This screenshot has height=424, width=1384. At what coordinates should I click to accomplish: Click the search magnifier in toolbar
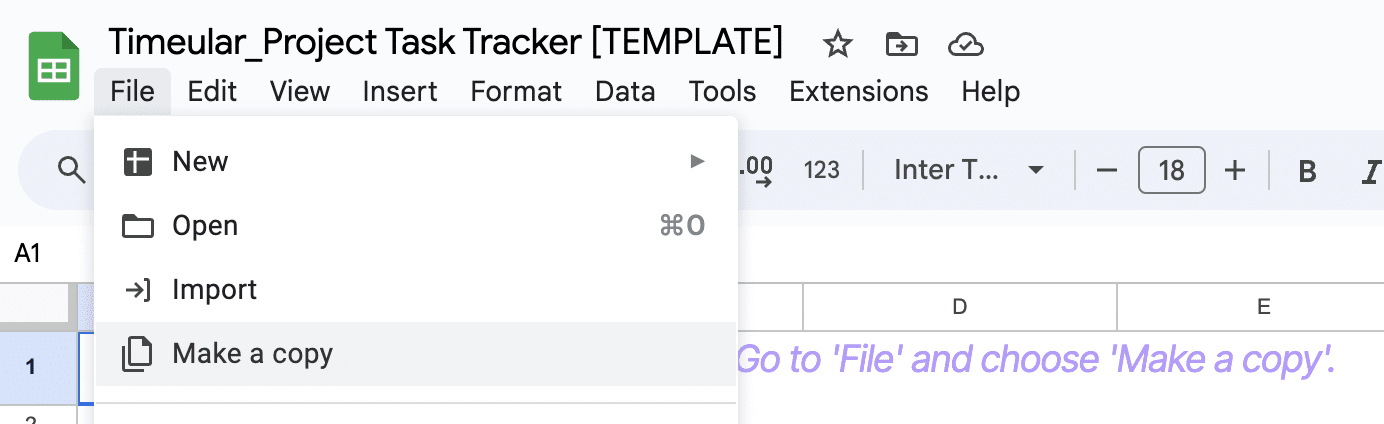click(x=71, y=170)
